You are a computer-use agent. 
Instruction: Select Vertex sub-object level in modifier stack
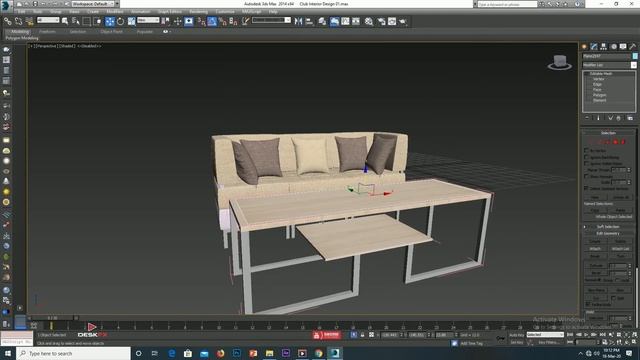599,79
